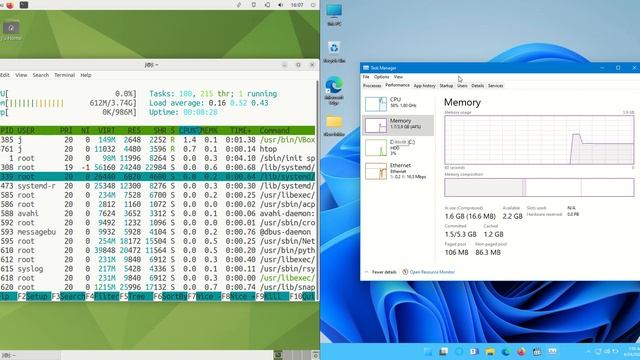The height and width of the screenshot is (360, 640).
Task: Open the Terminal menu in the terminal window
Action: click(64, 75)
